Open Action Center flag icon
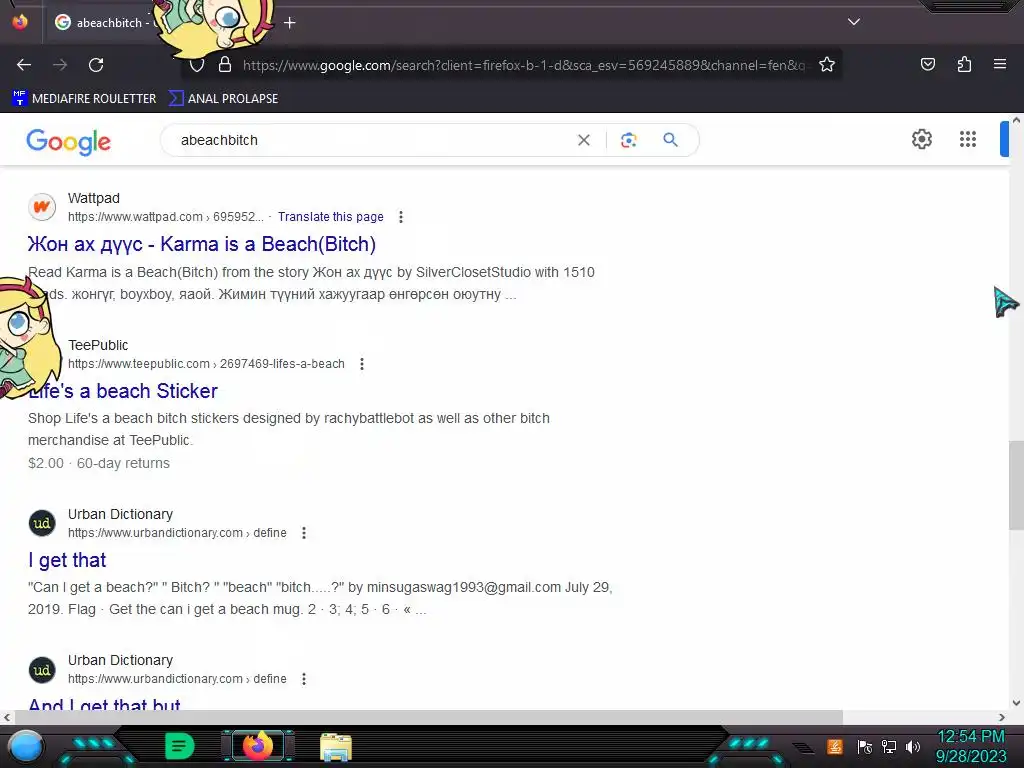The height and width of the screenshot is (768, 1024). (865, 746)
